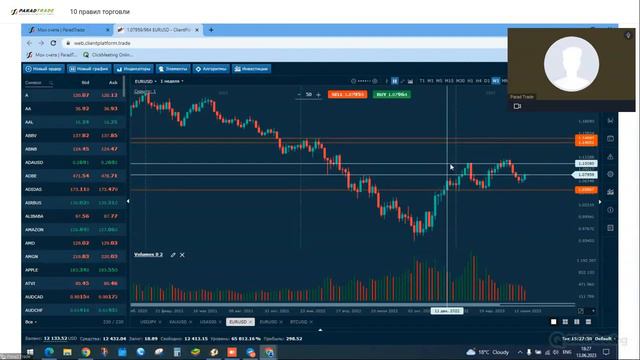640x360 pixels.
Task: Select the line chart type icon
Action: pyautogui.click(x=402, y=81)
